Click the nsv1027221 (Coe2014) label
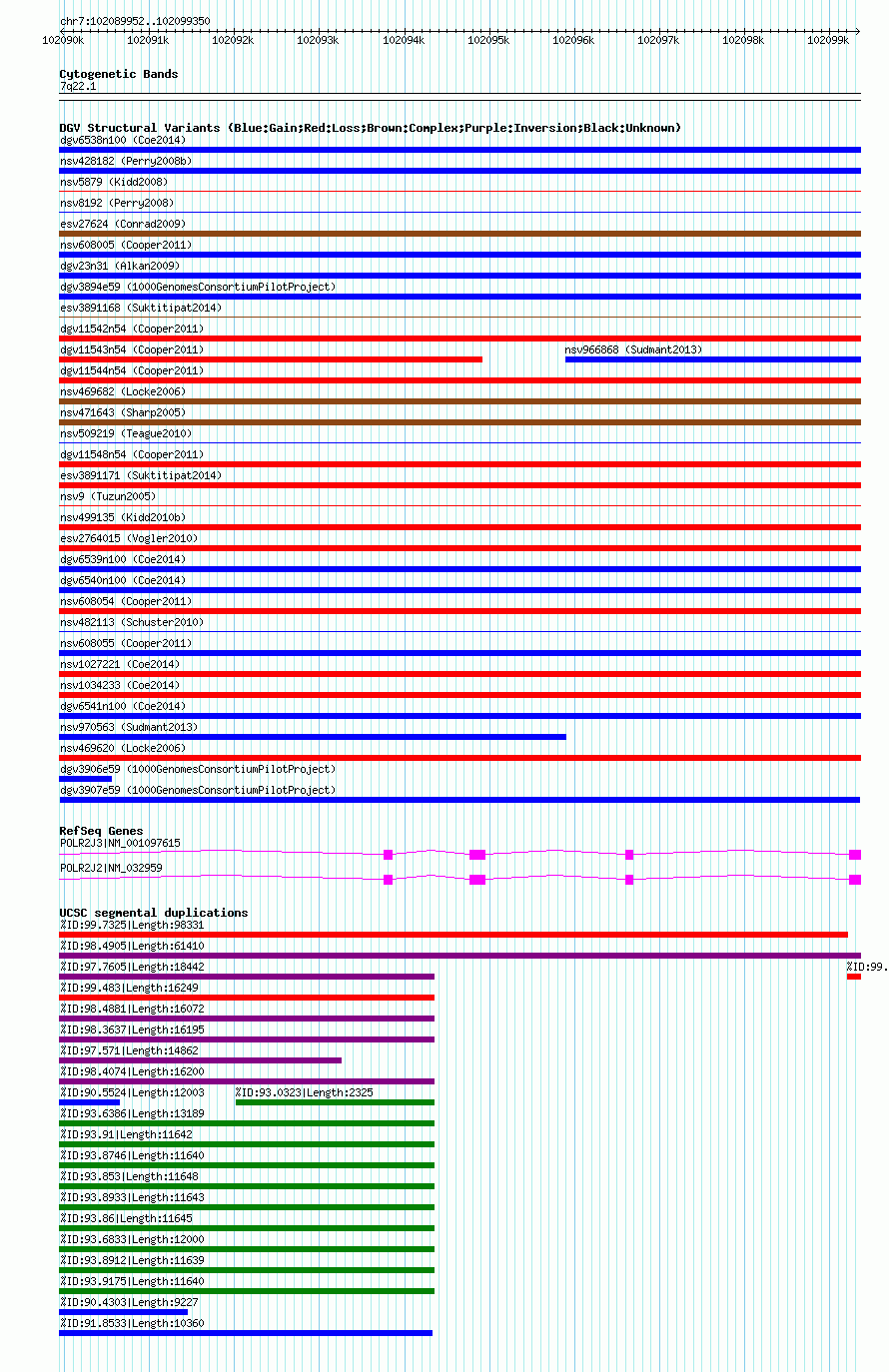 coord(120,664)
